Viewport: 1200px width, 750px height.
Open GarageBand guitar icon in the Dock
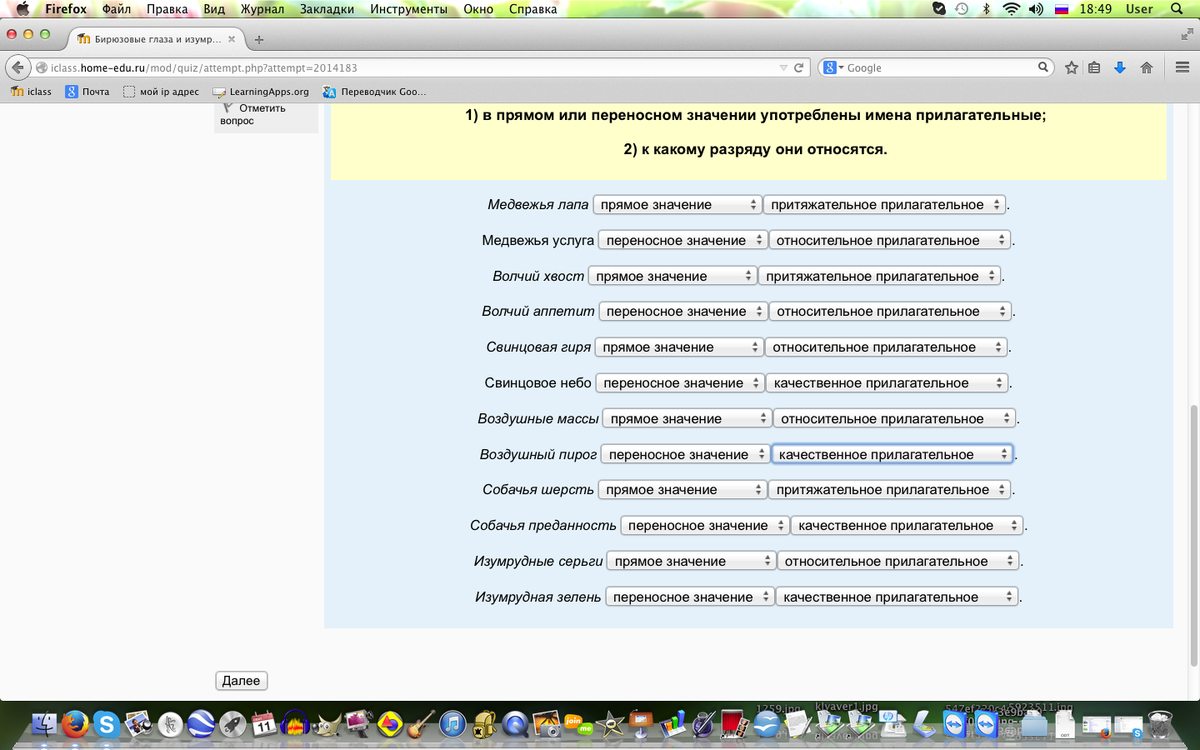[421, 724]
